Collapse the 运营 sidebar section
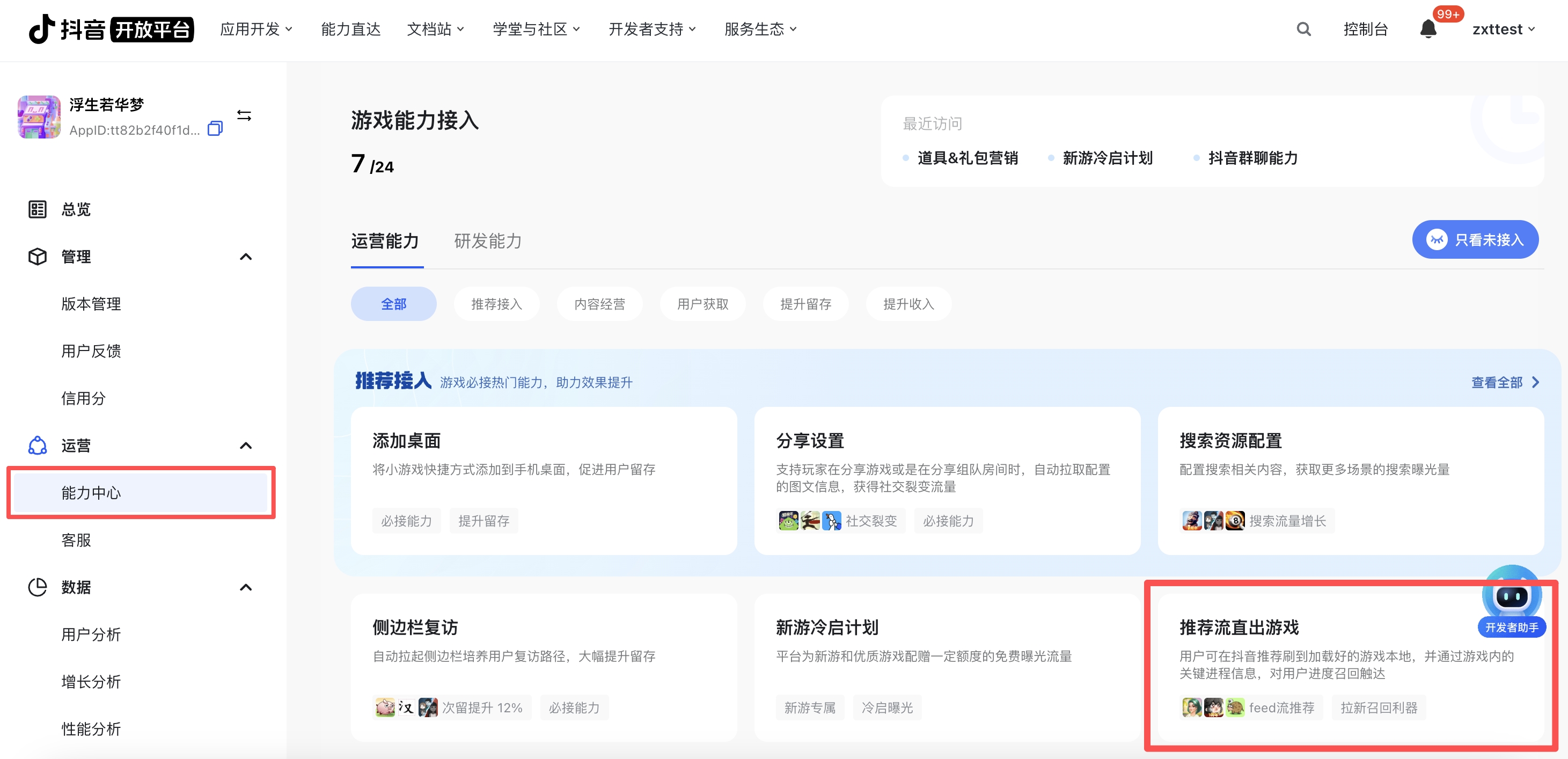This screenshot has height=759, width=1568. coord(245,446)
